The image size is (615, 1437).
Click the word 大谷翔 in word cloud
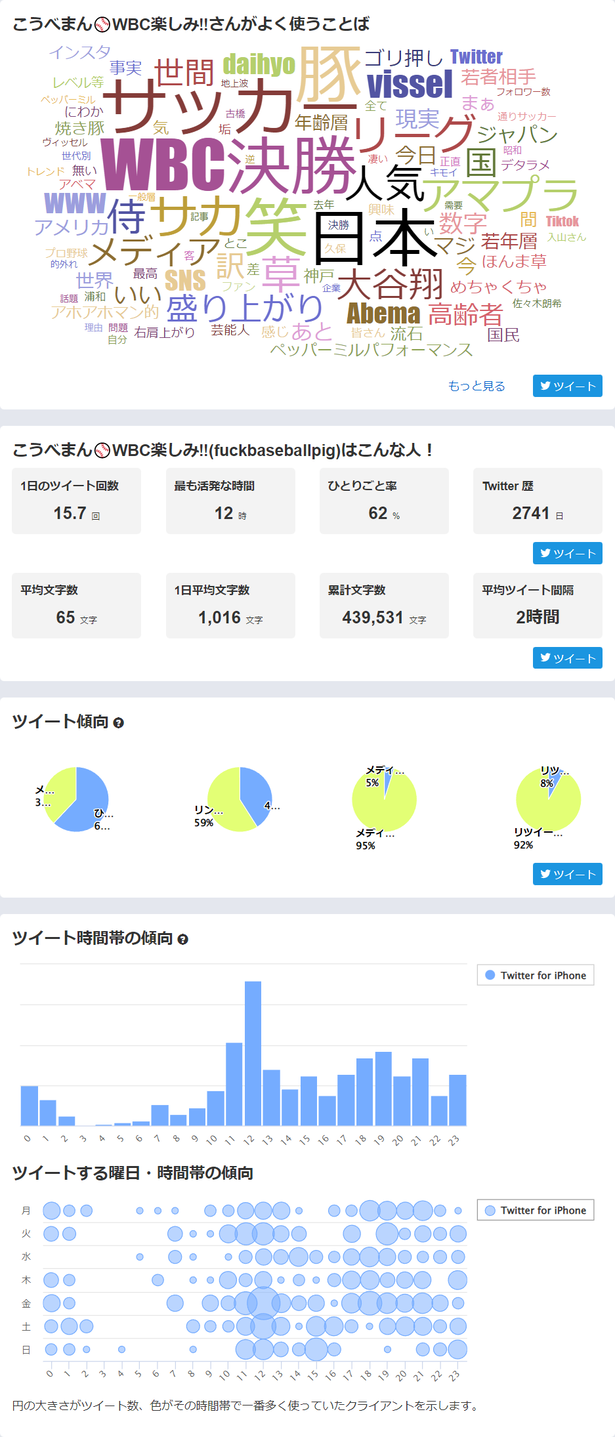(389, 282)
